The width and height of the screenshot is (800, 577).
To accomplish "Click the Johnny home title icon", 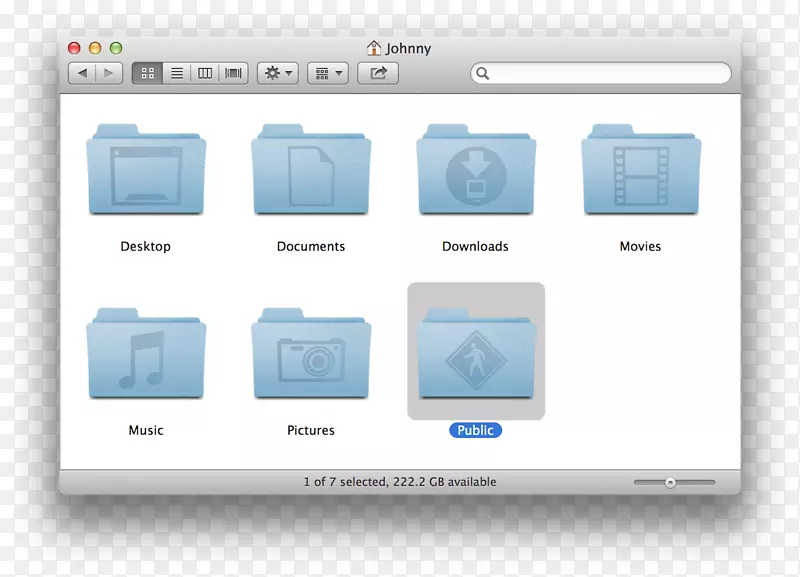I will (374, 47).
